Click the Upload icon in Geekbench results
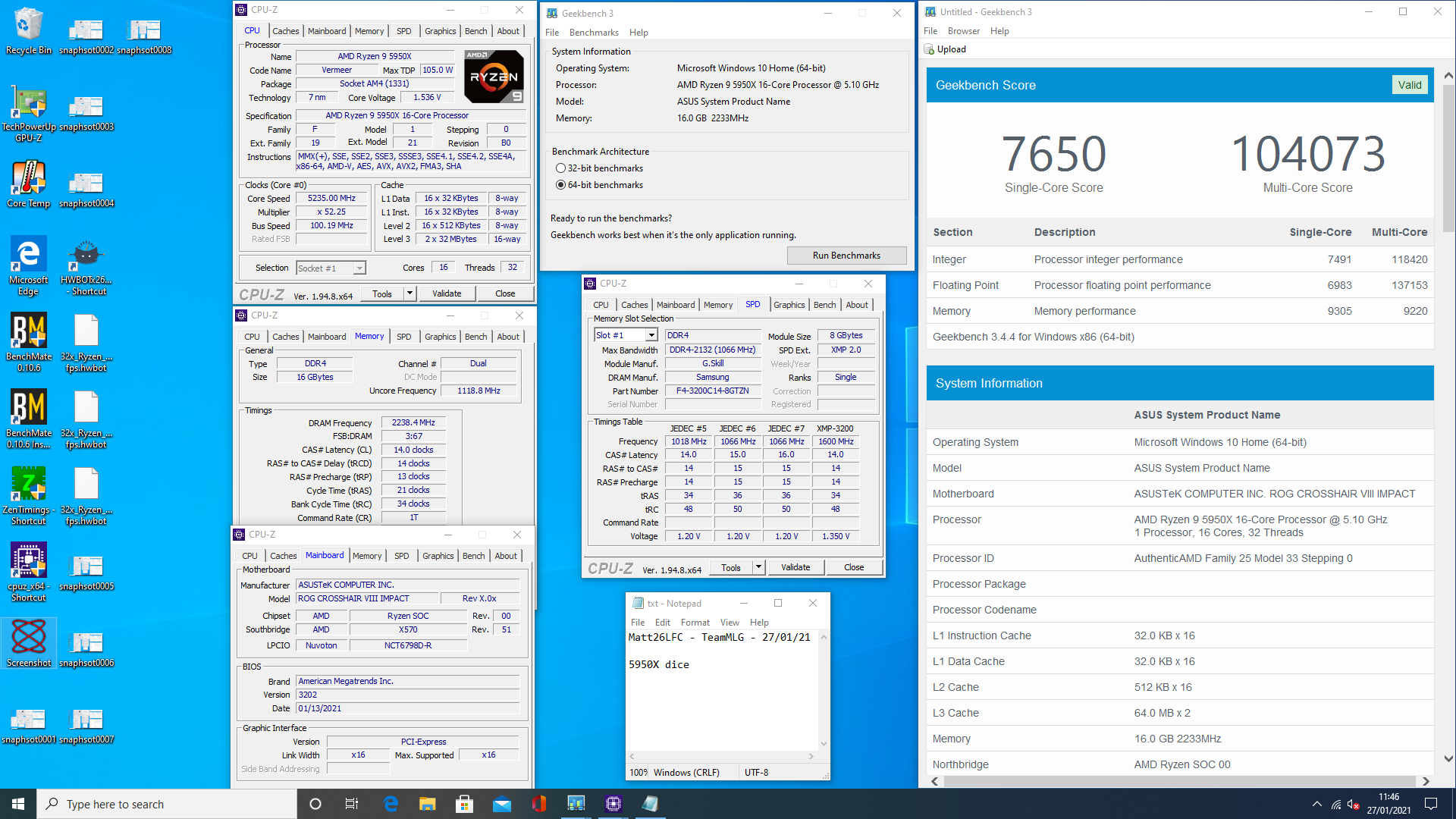 point(929,49)
